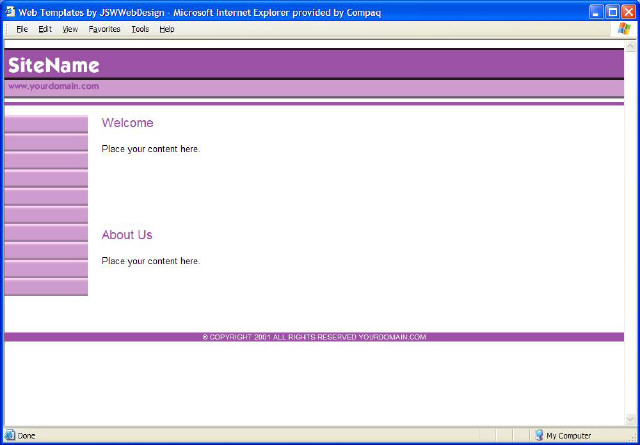
Task: Click the topmost blank sidebar navigation button
Action: tap(46, 124)
